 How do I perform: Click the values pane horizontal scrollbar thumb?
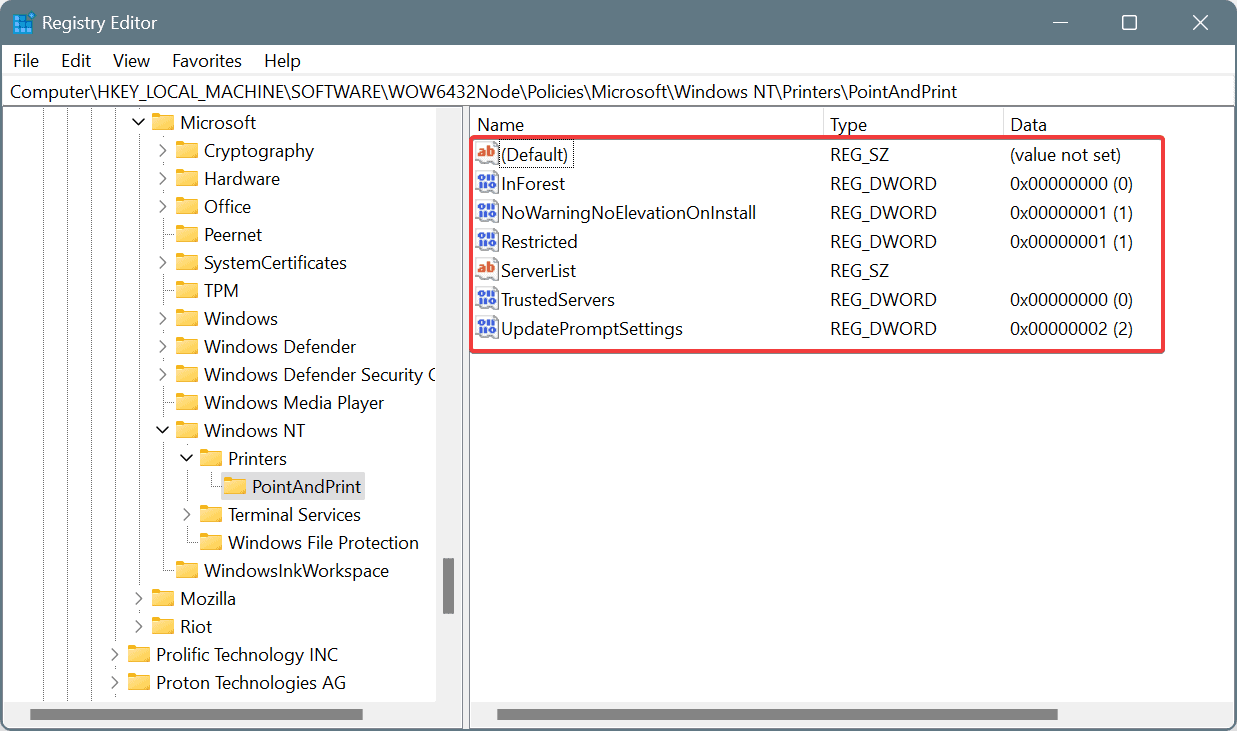777,715
